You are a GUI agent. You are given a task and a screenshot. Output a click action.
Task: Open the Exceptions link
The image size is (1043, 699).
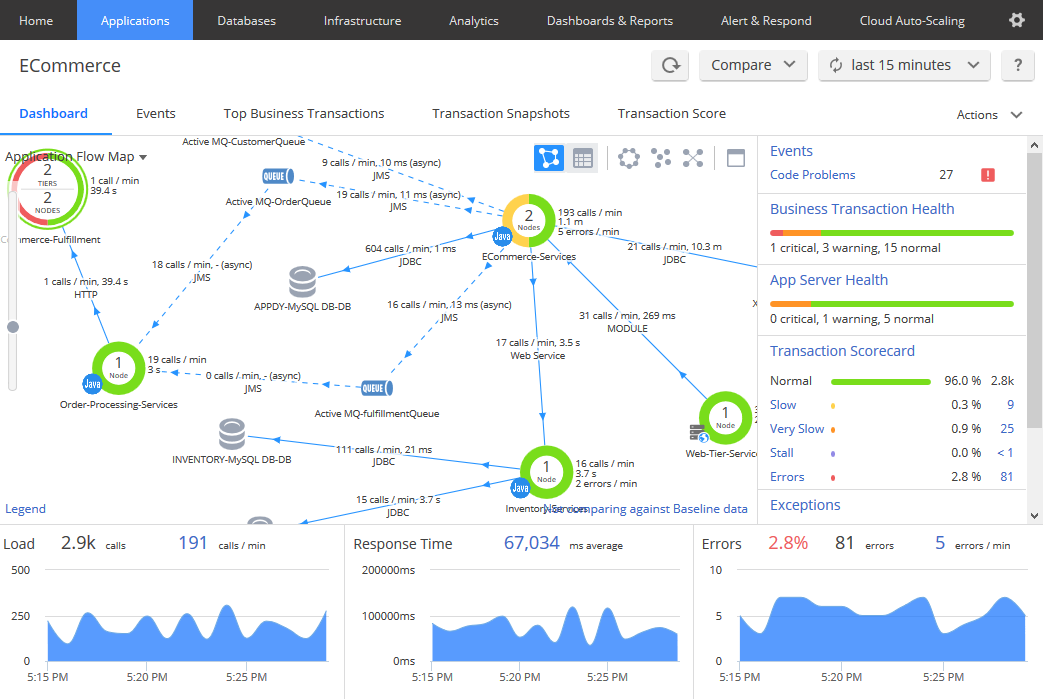pos(805,505)
